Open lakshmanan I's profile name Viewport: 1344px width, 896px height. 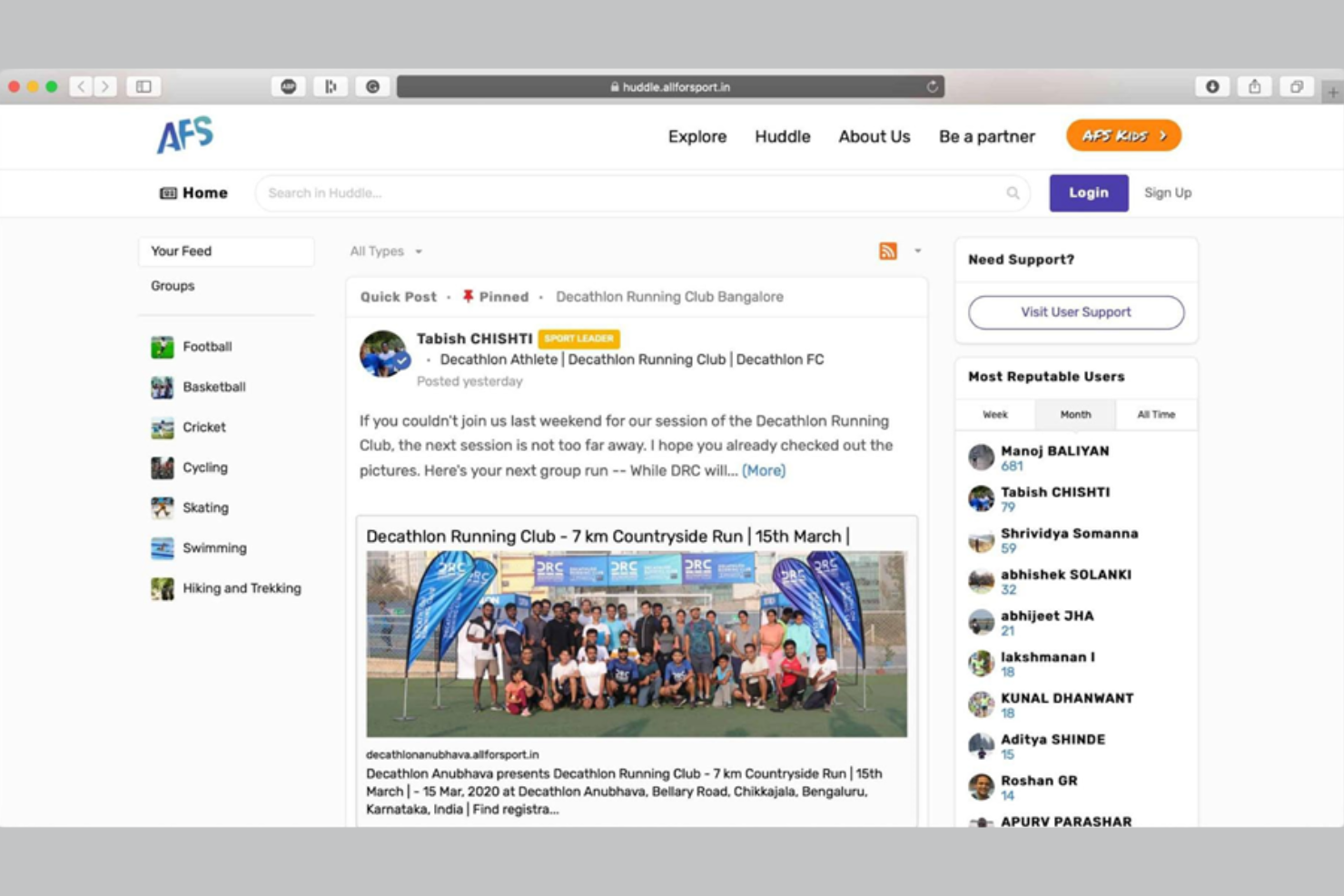(1048, 657)
